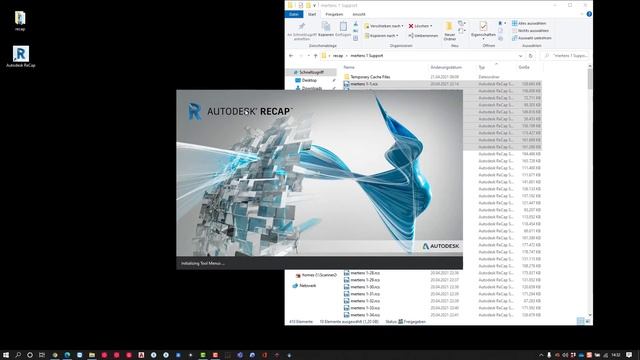Screen dimensions: 640x360
Task: Open the recent locations dropdown arrow
Action: tap(309, 56)
